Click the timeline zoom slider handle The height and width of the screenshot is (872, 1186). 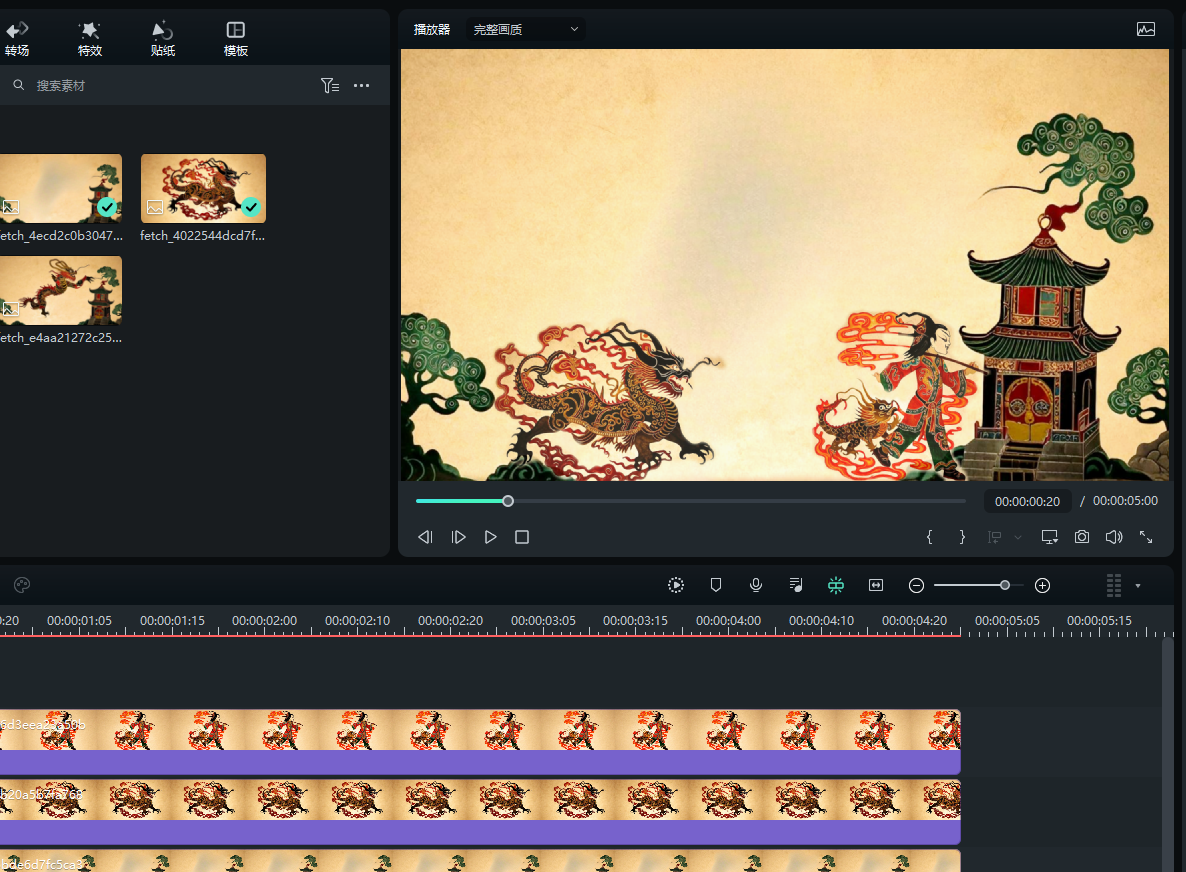(1004, 585)
